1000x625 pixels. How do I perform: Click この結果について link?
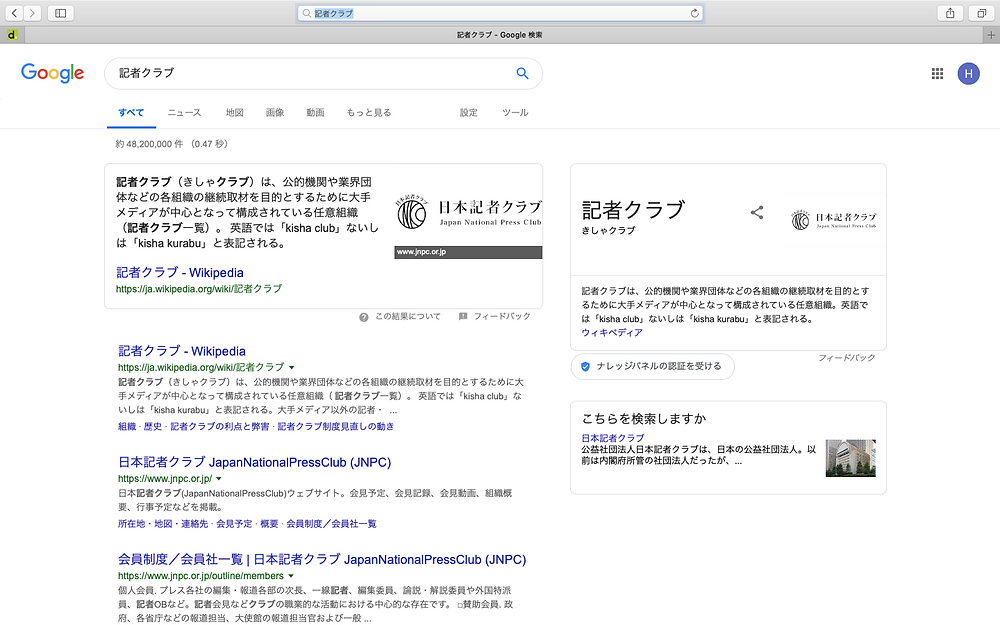coord(408,317)
